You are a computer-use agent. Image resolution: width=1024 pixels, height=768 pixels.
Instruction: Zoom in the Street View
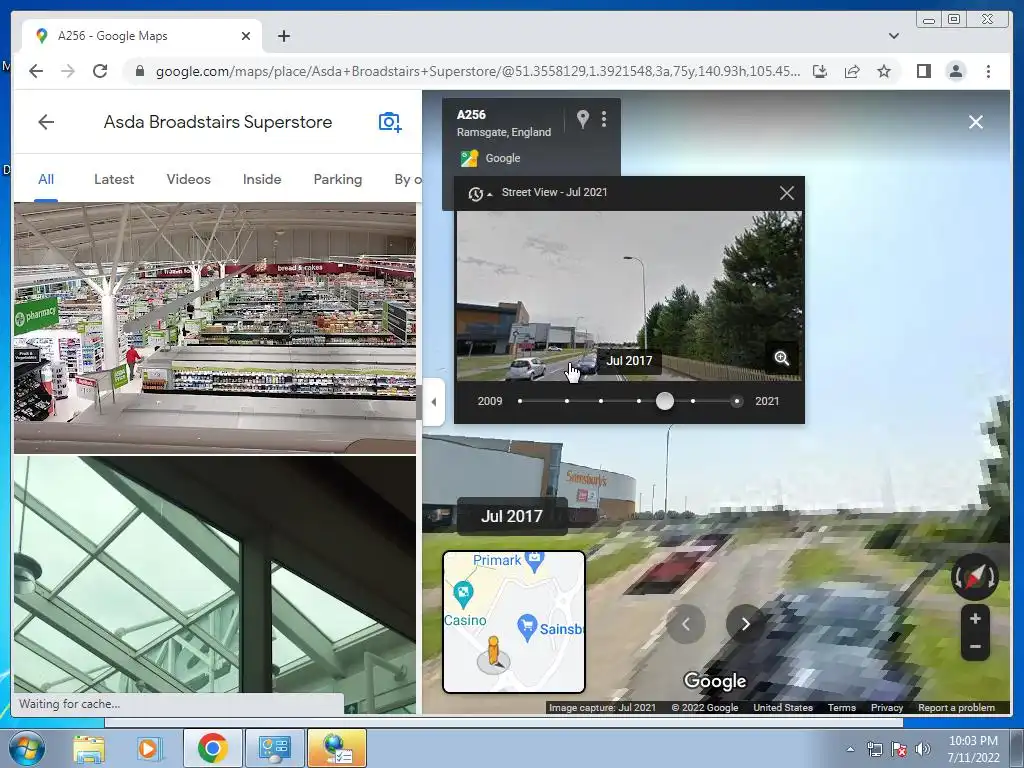click(975, 618)
